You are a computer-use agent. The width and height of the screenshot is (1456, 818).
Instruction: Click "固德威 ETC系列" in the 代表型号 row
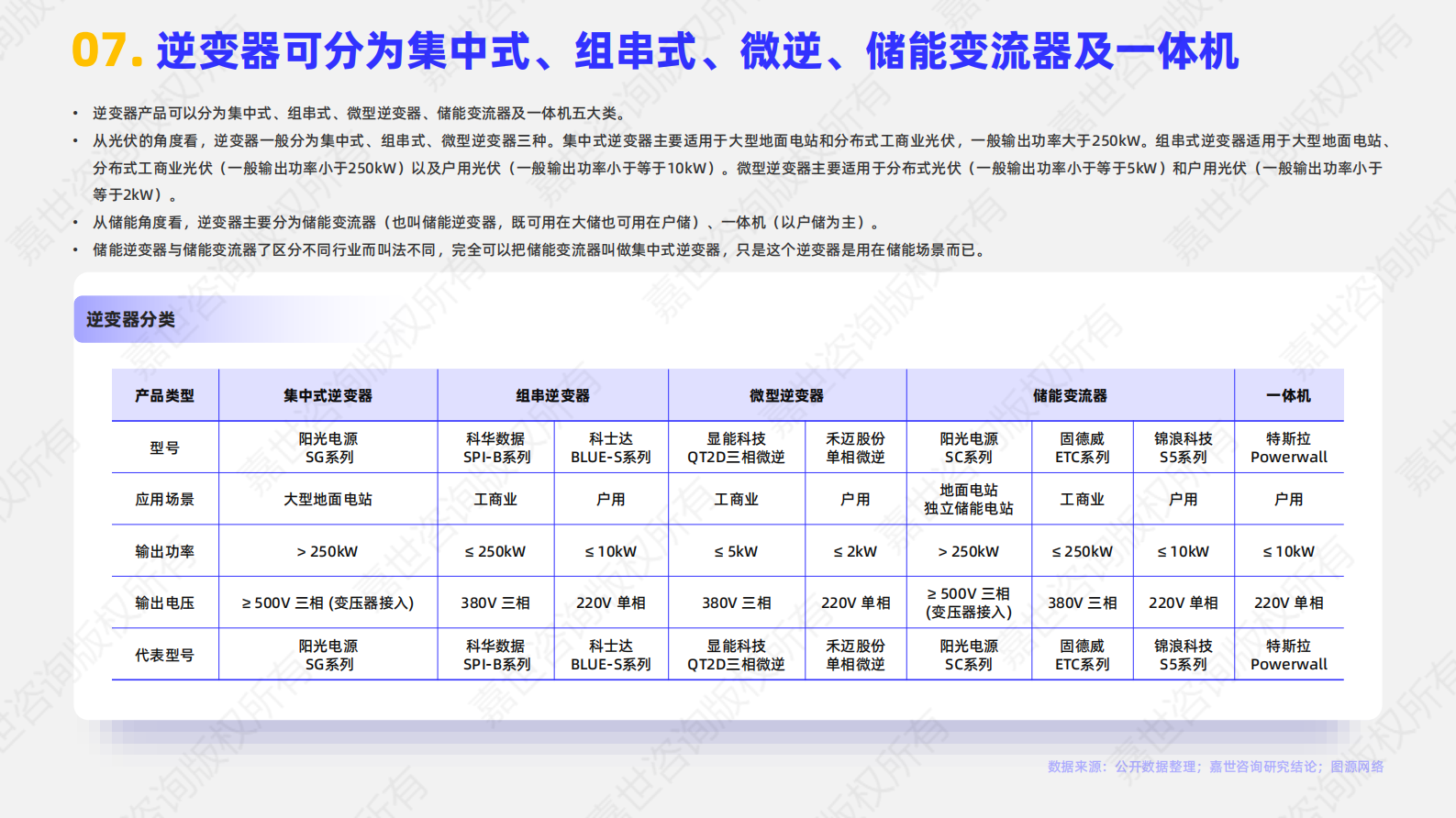1083,656
